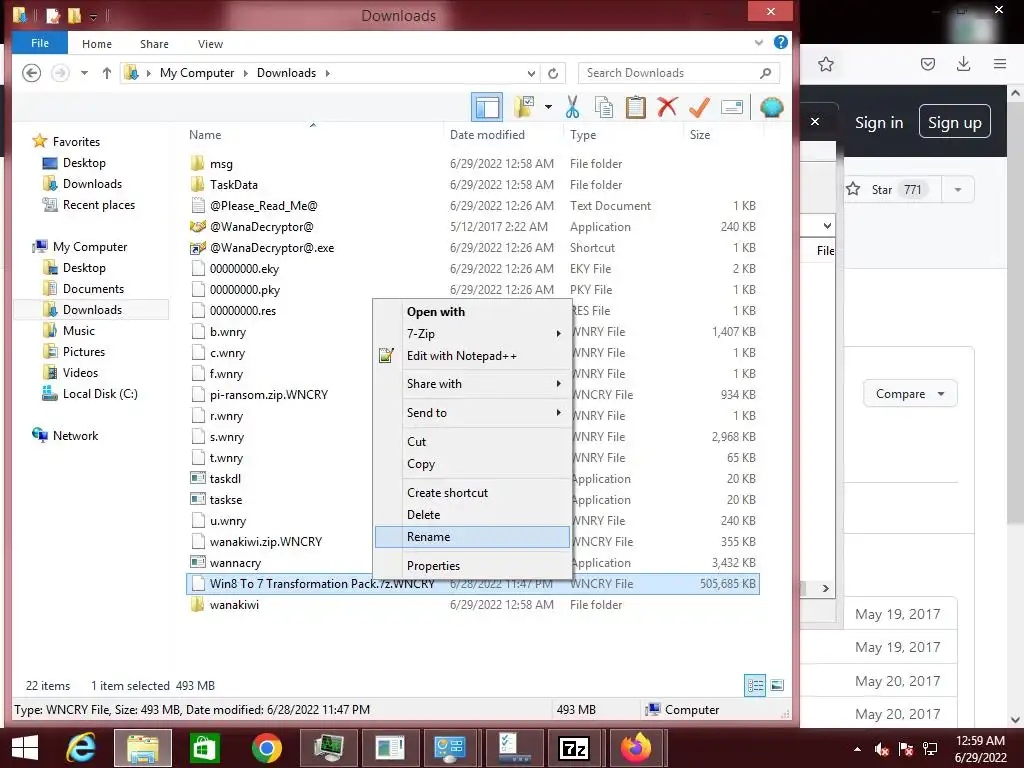The image size is (1024, 768).
Task: Launch Internet Explorer from taskbar
Action: tap(81, 748)
